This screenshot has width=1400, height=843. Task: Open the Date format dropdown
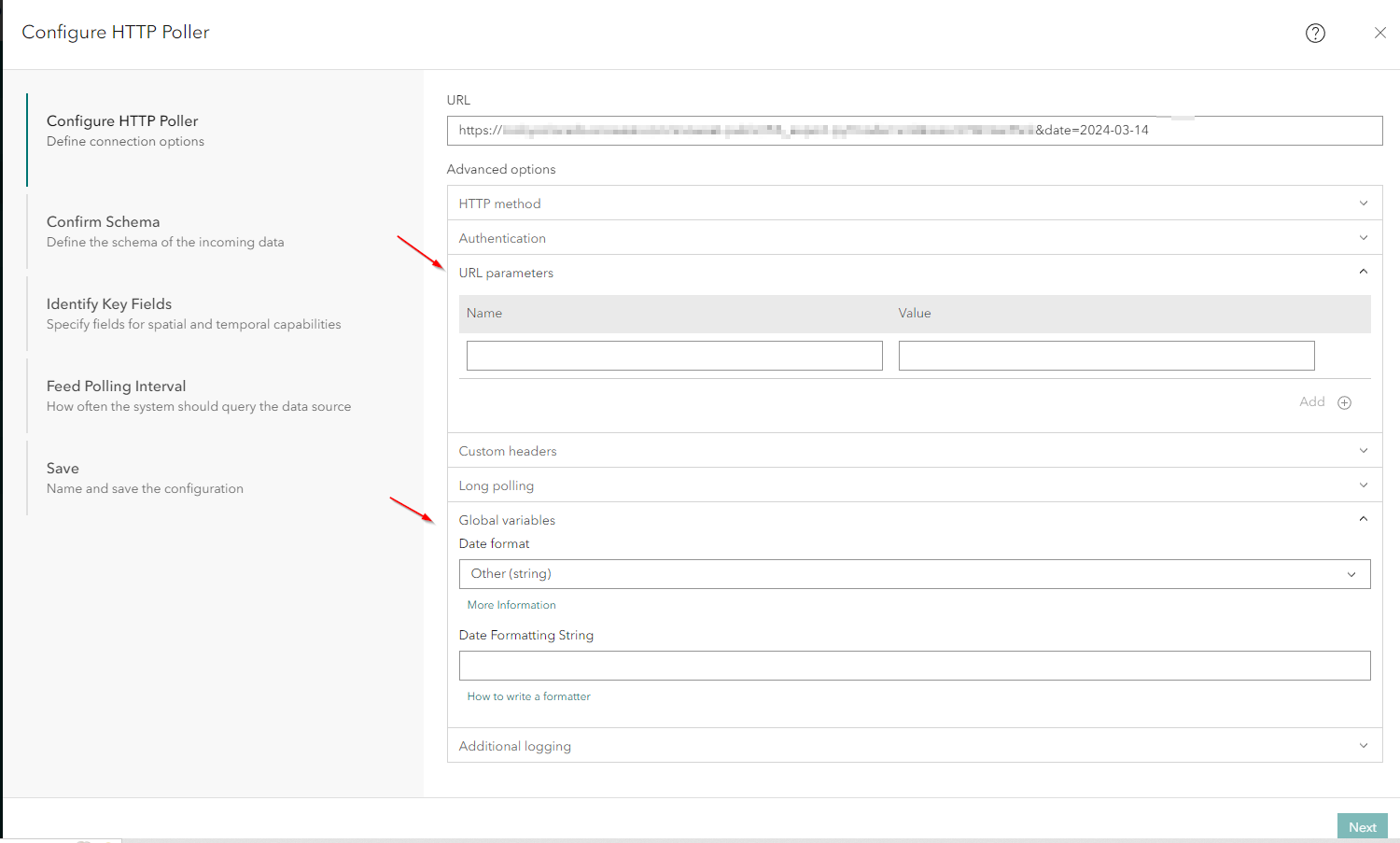tap(914, 574)
